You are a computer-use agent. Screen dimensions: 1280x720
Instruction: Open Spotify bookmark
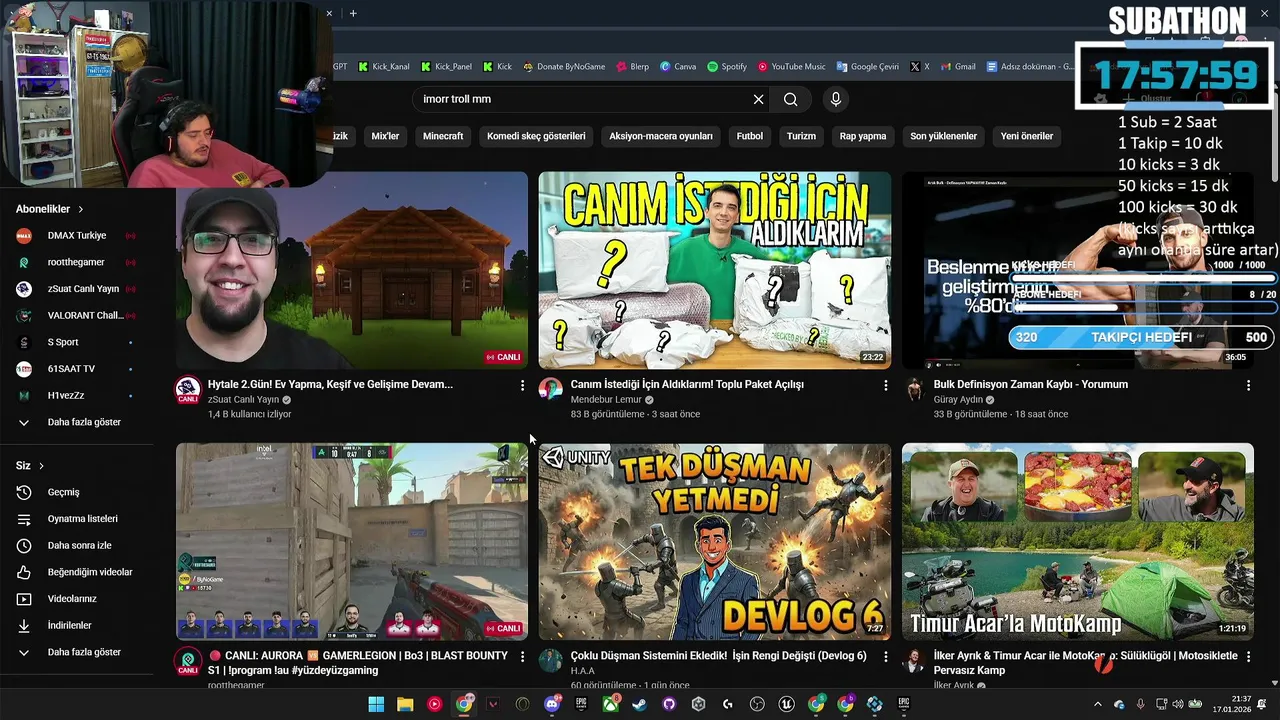[727, 67]
